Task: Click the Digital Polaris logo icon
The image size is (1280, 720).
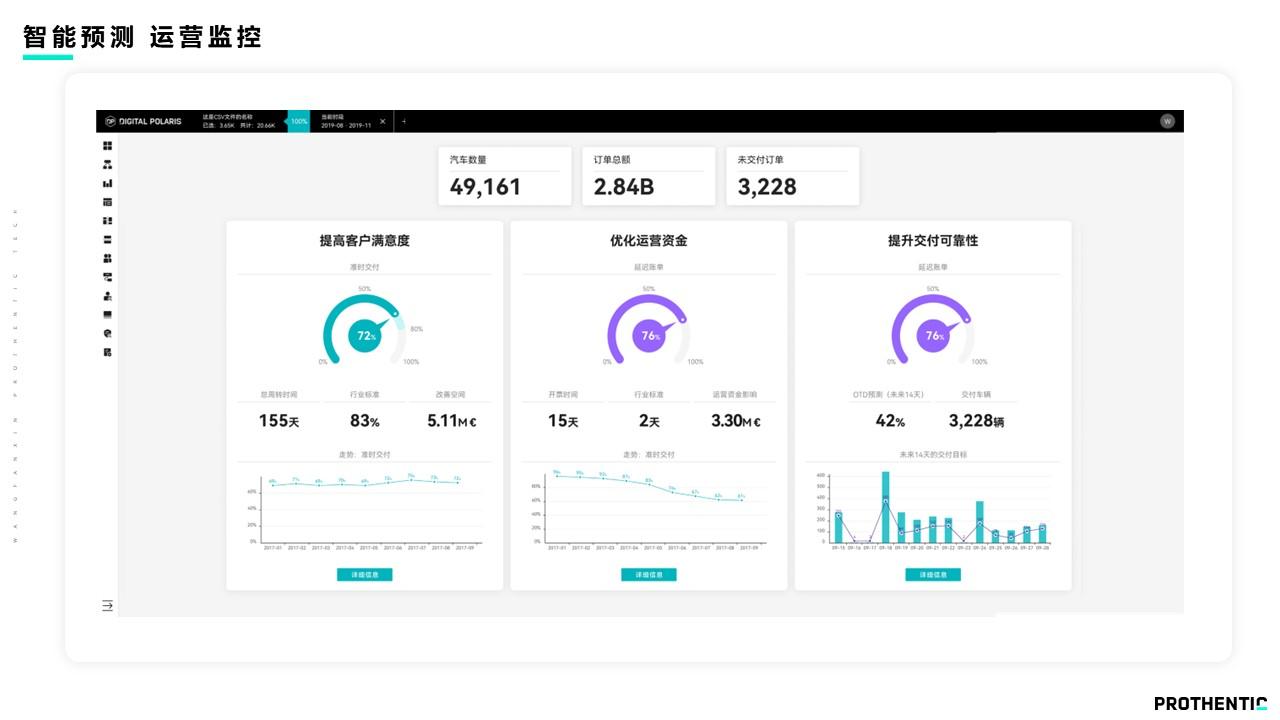Action: pos(111,120)
